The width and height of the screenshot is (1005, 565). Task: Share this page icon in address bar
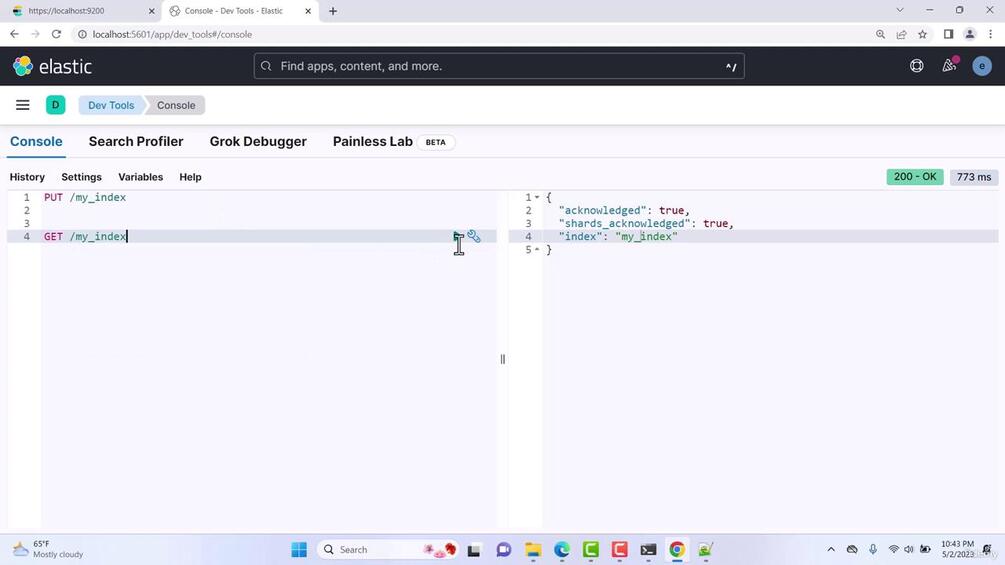(x=901, y=35)
